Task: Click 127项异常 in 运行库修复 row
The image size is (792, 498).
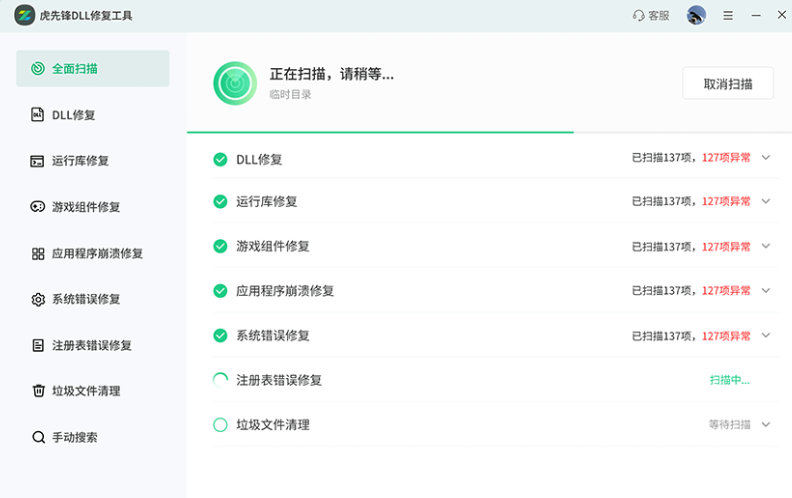Action: 726,201
